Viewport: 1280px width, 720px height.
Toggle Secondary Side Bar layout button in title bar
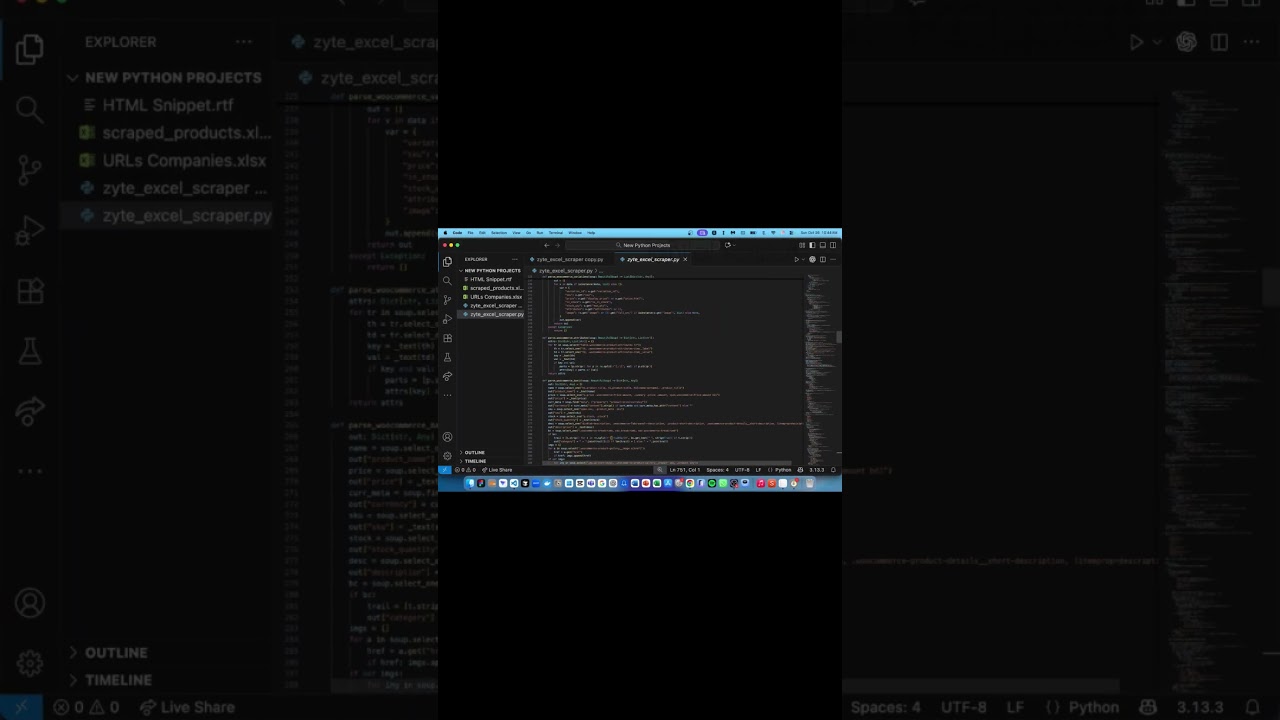coord(833,245)
